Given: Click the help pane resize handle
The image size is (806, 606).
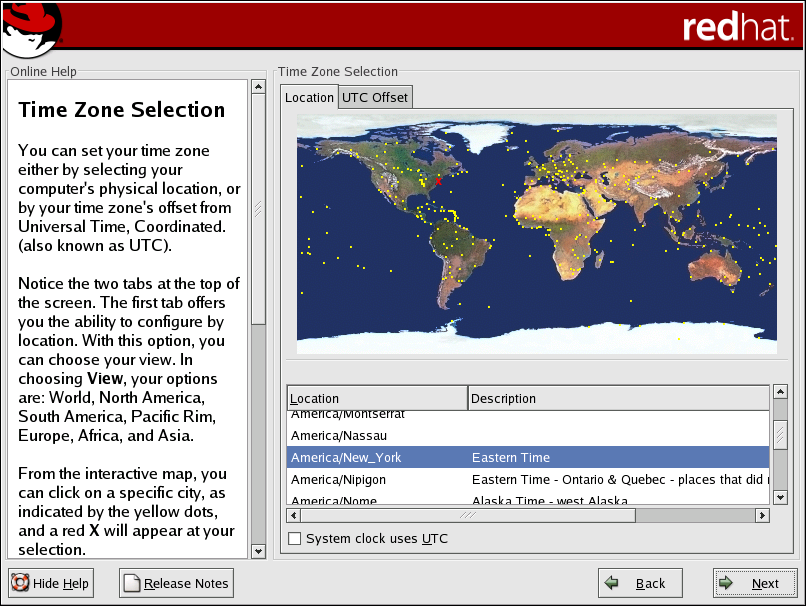Looking at the screenshot, I should click(x=258, y=209).
